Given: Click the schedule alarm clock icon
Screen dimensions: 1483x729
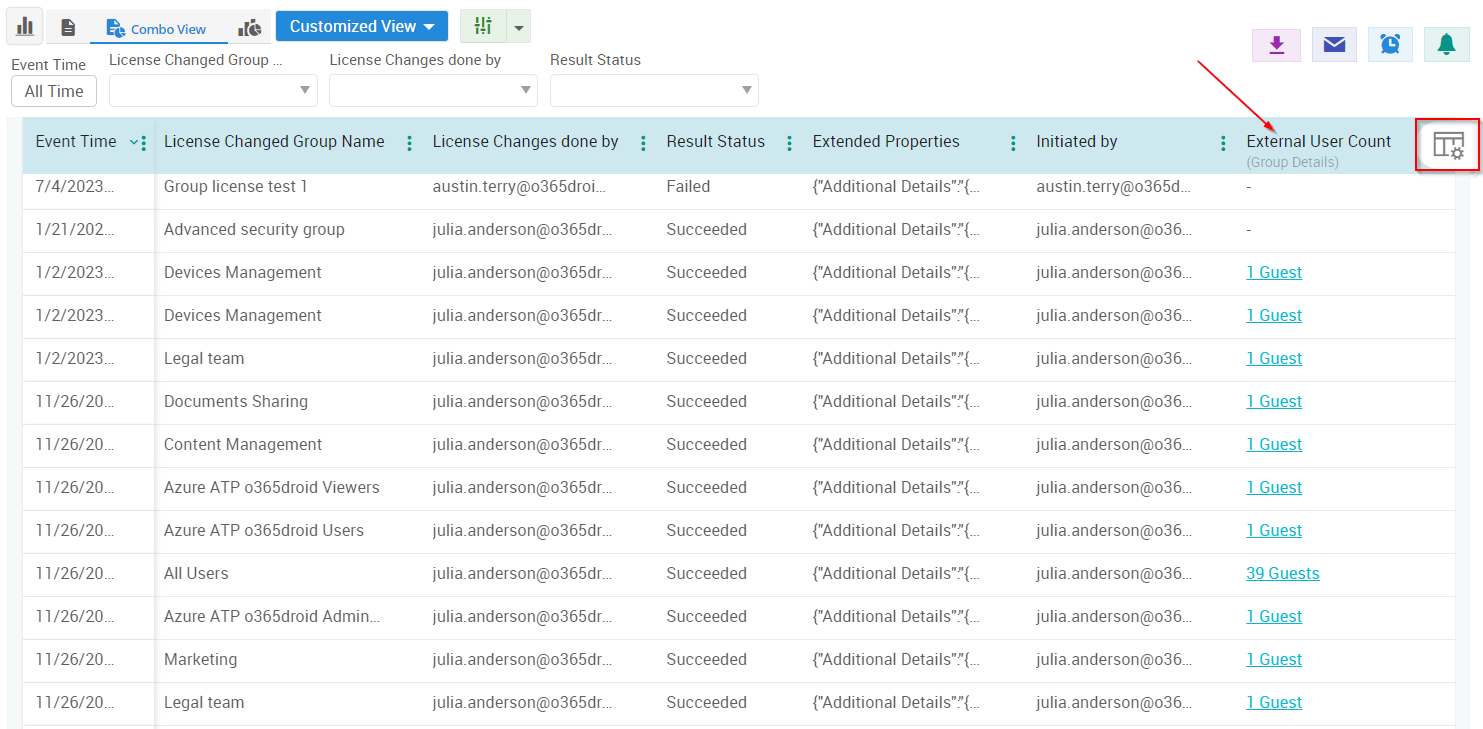Looking at the screenshot, I should click(1390, 44).
